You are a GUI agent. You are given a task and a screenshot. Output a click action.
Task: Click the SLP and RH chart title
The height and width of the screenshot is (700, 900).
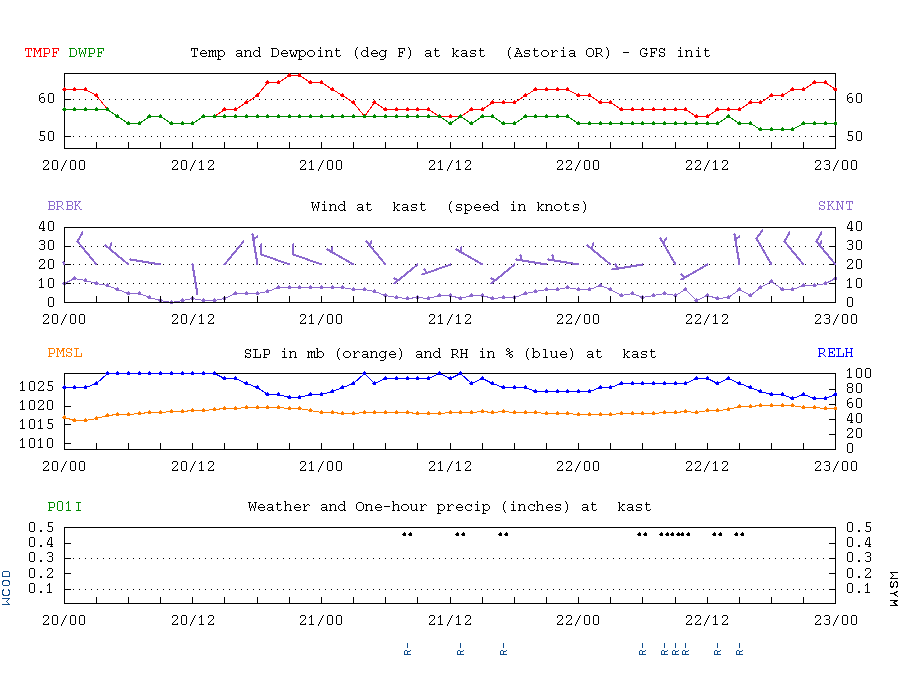[x=449, y=353]
